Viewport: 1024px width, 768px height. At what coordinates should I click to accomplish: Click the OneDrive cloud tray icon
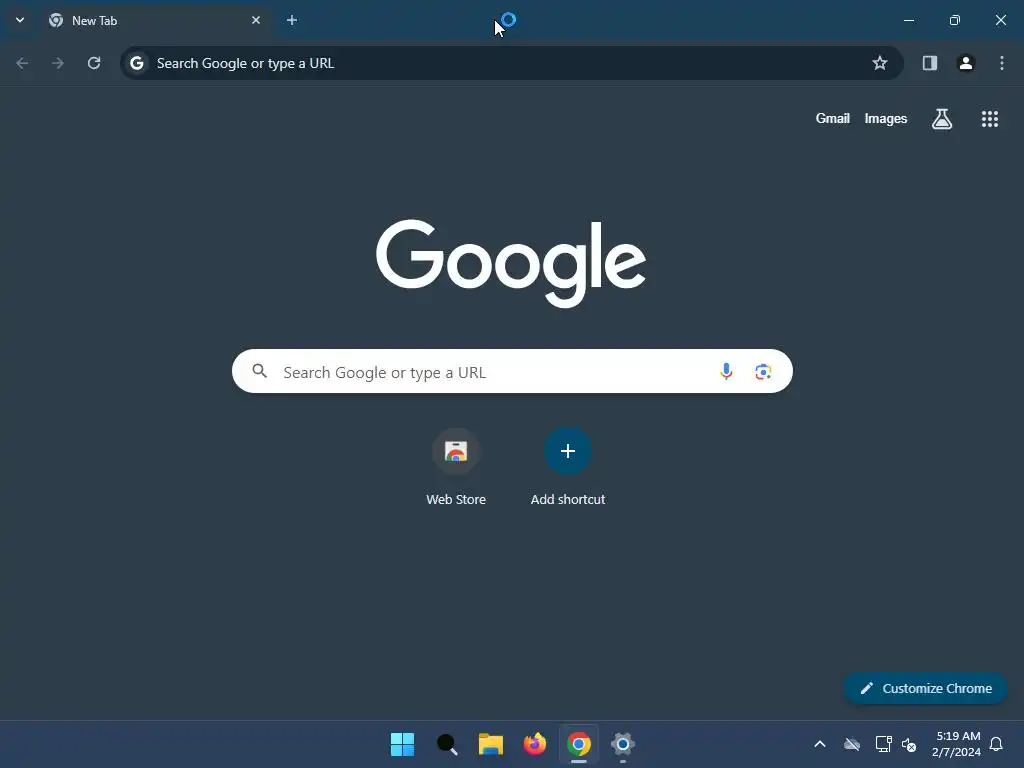pyautogui.click(x=852, y=744)
